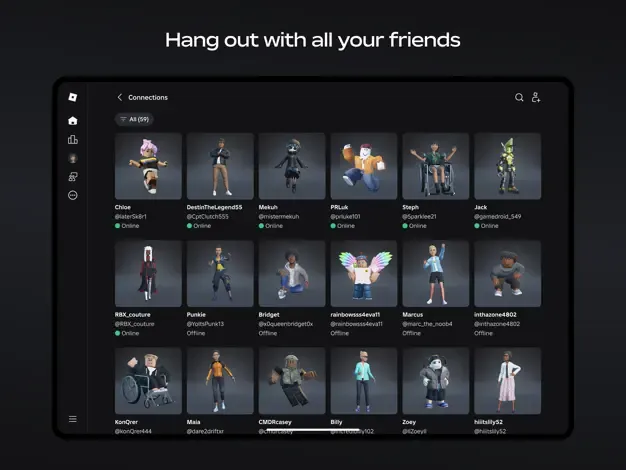The image size is (626, 470).
Task: Open KonQrer's wheelchair avatar card
Action: click(148, 380)
